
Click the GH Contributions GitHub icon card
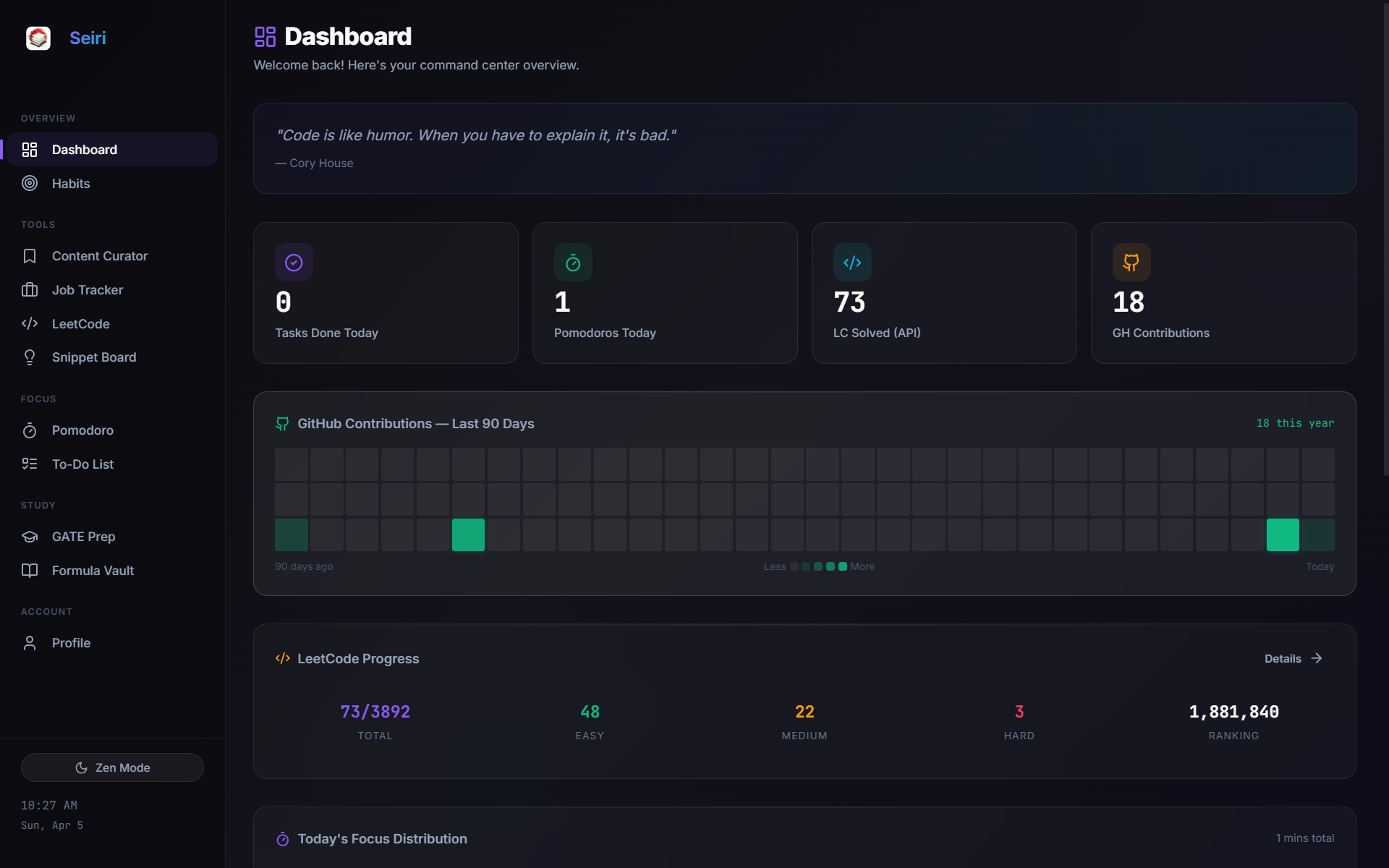point(1131,263)
